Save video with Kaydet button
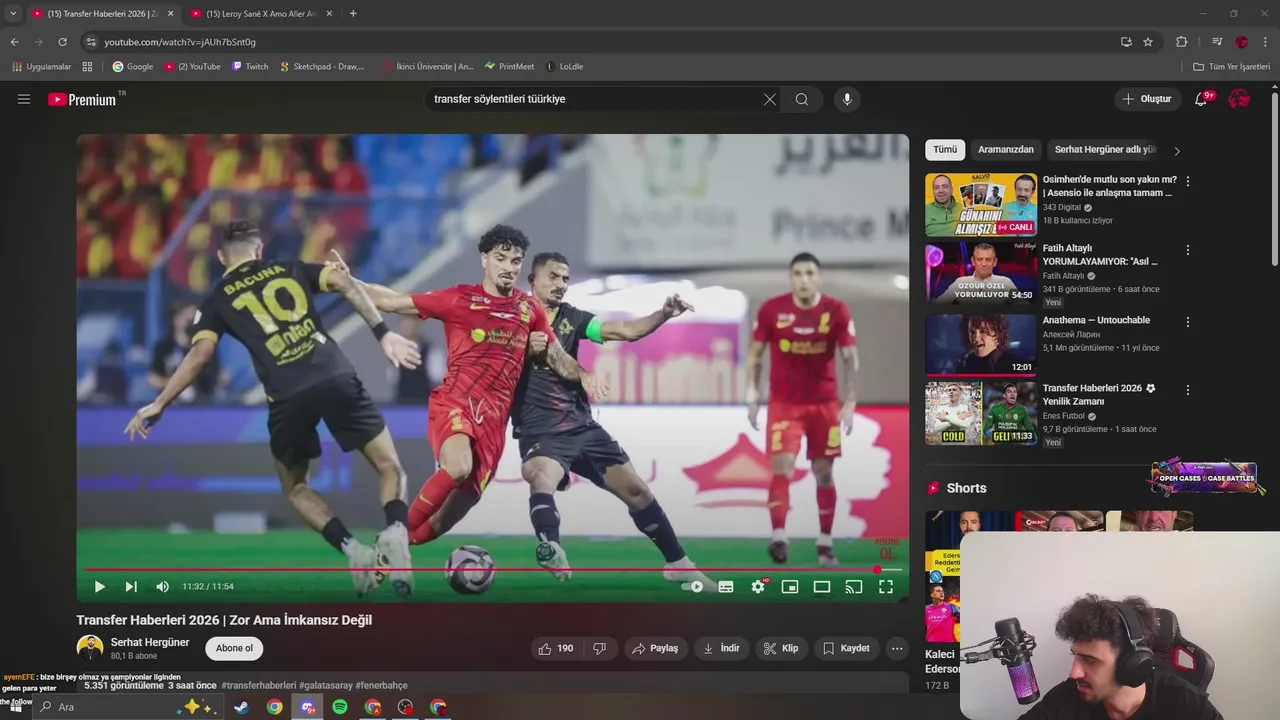 [x=846, y=648]
